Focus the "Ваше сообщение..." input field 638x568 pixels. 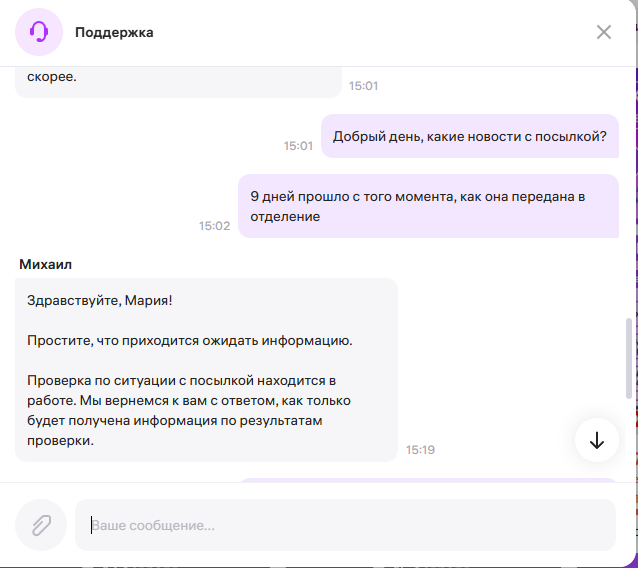[345, 525]
